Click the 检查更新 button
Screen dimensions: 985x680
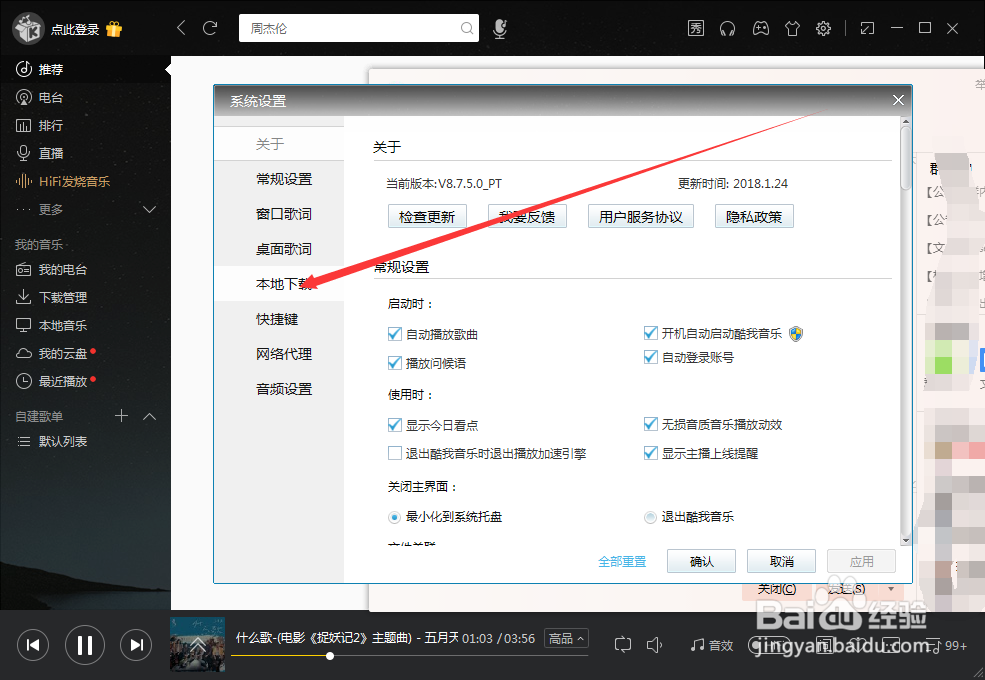[x=427, y=216]
